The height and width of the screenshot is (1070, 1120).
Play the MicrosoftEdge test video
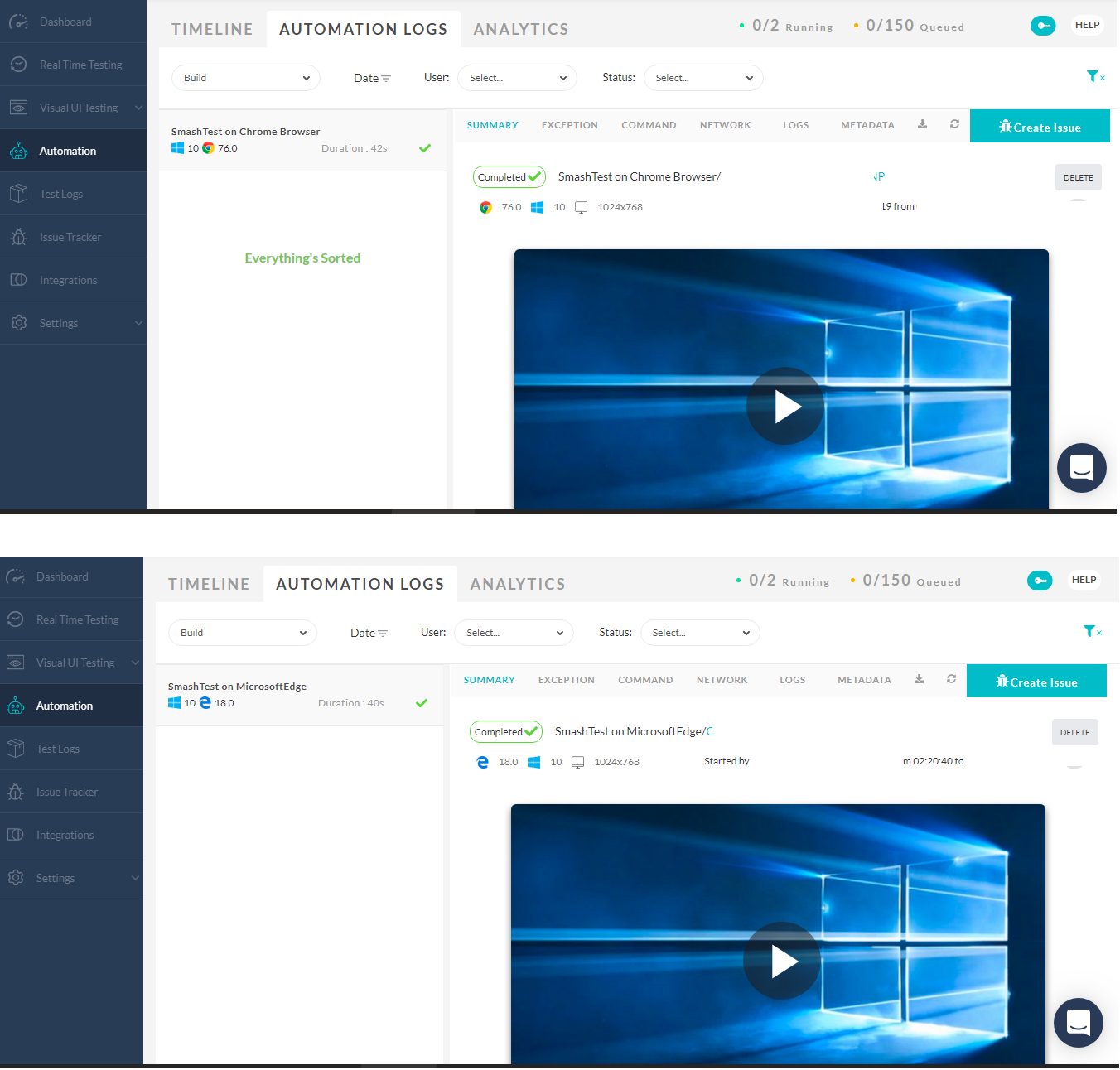tap(782, 961)
